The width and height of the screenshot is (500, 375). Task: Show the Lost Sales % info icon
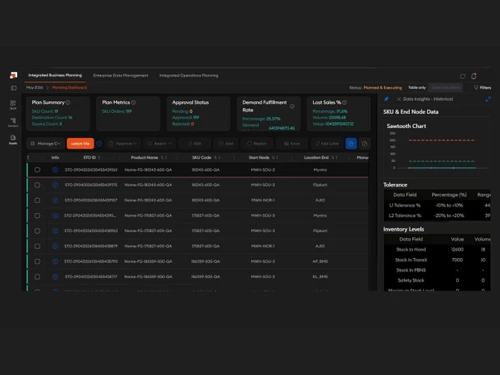coord(344,102)
